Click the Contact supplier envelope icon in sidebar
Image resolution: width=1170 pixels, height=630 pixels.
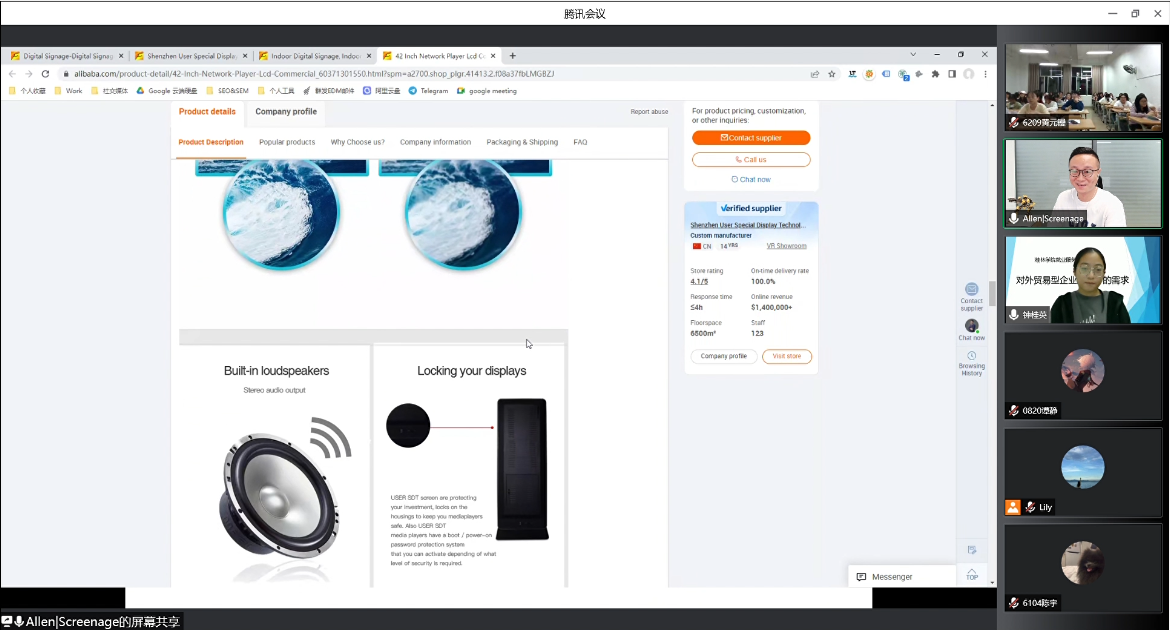(x=971, y=291)
